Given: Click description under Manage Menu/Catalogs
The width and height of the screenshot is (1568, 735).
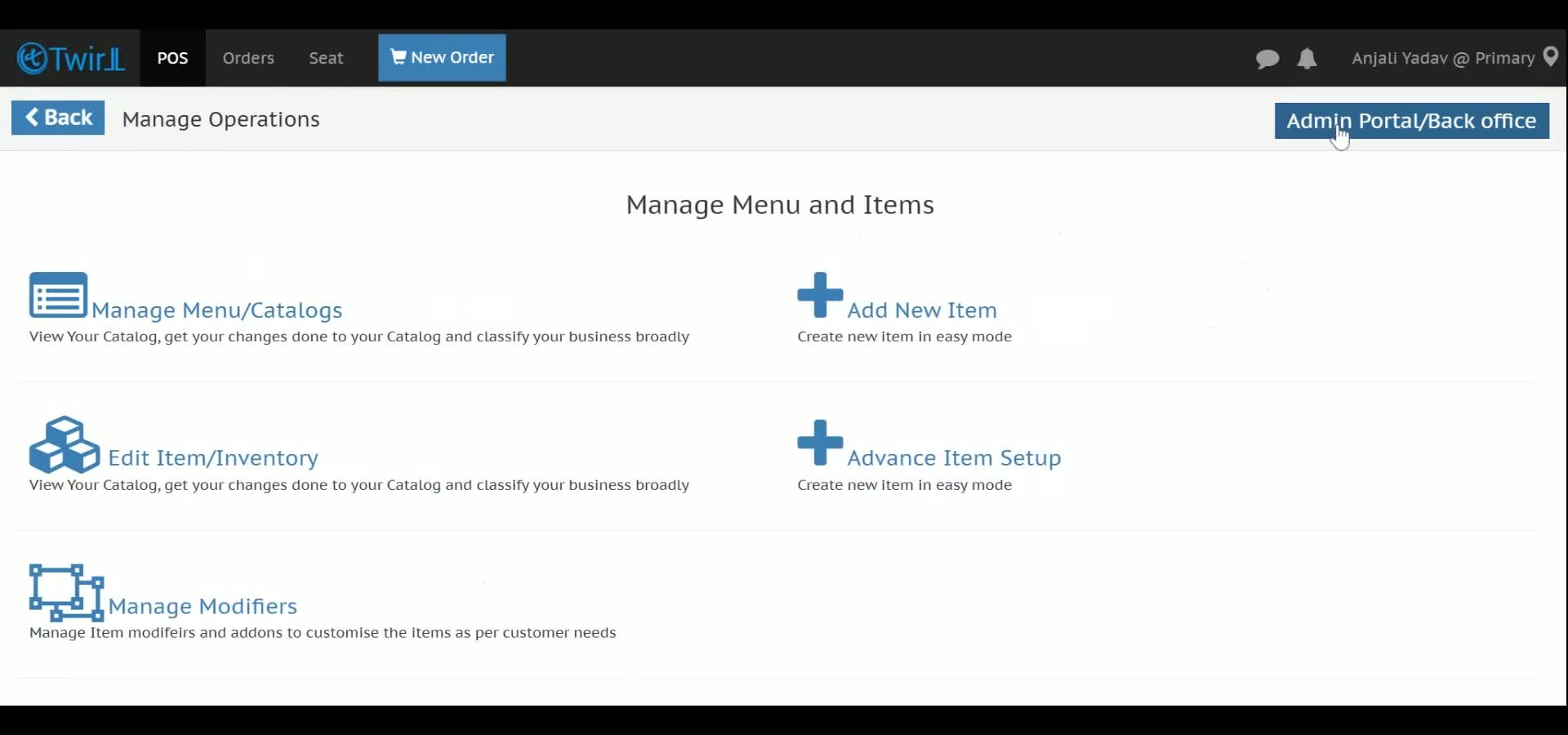Looking at the screenshot, I should [359, 336].
